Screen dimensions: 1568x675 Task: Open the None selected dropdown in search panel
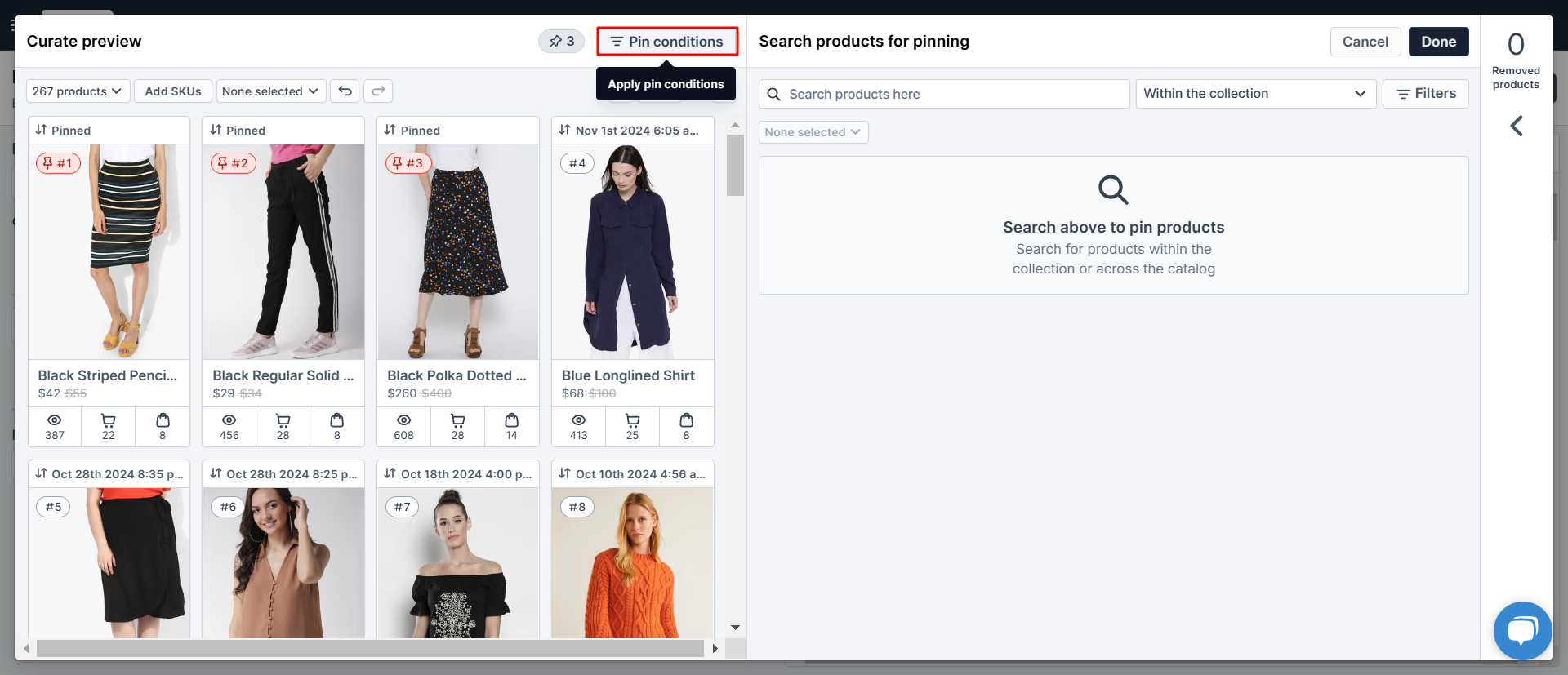tap(813, 132)
